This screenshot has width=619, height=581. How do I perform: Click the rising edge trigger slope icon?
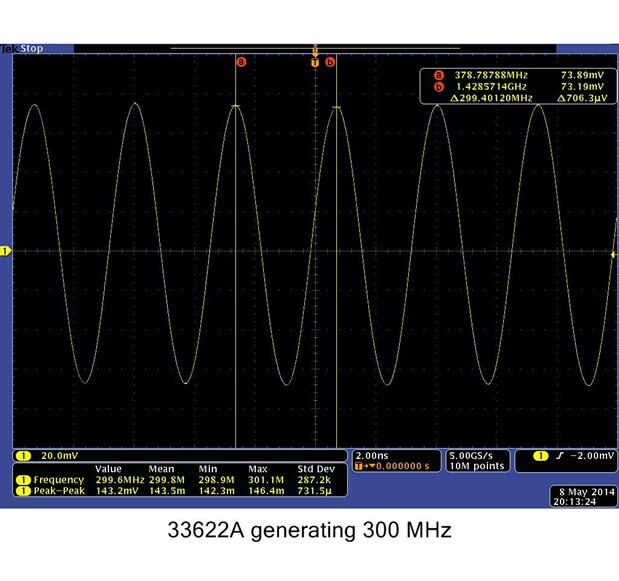coord(559,456)
